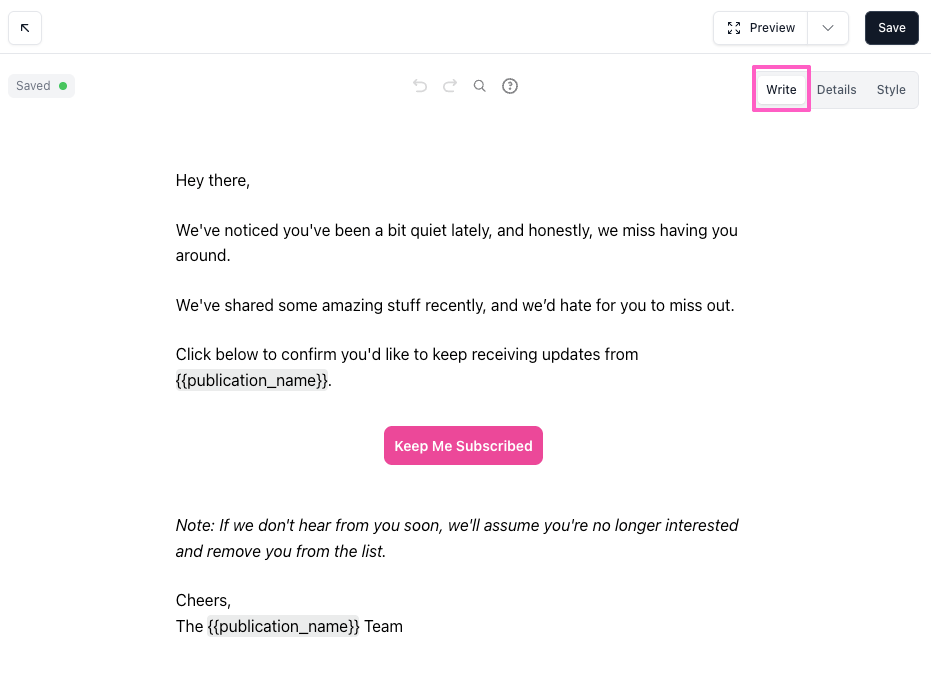Viewport: 931px width, 686px height.
Task: Switch to the Style tab
Action: pyautogui.click(x=891, y=90)
